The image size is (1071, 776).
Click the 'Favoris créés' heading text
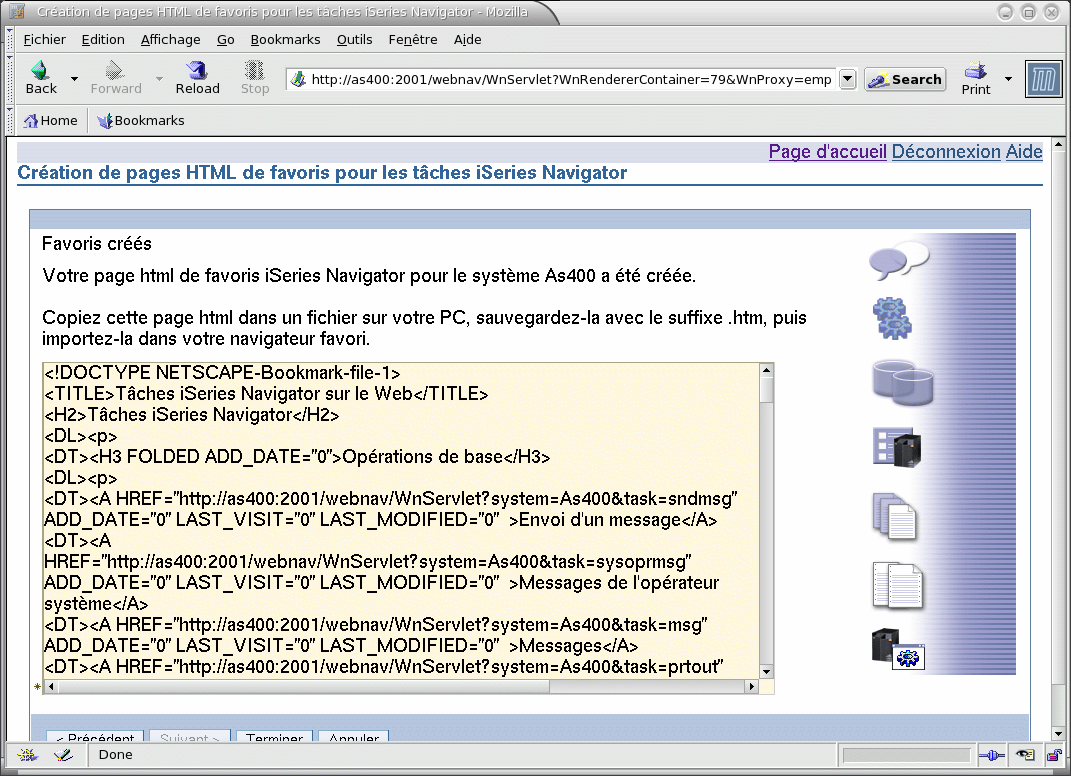pos(96,244)
